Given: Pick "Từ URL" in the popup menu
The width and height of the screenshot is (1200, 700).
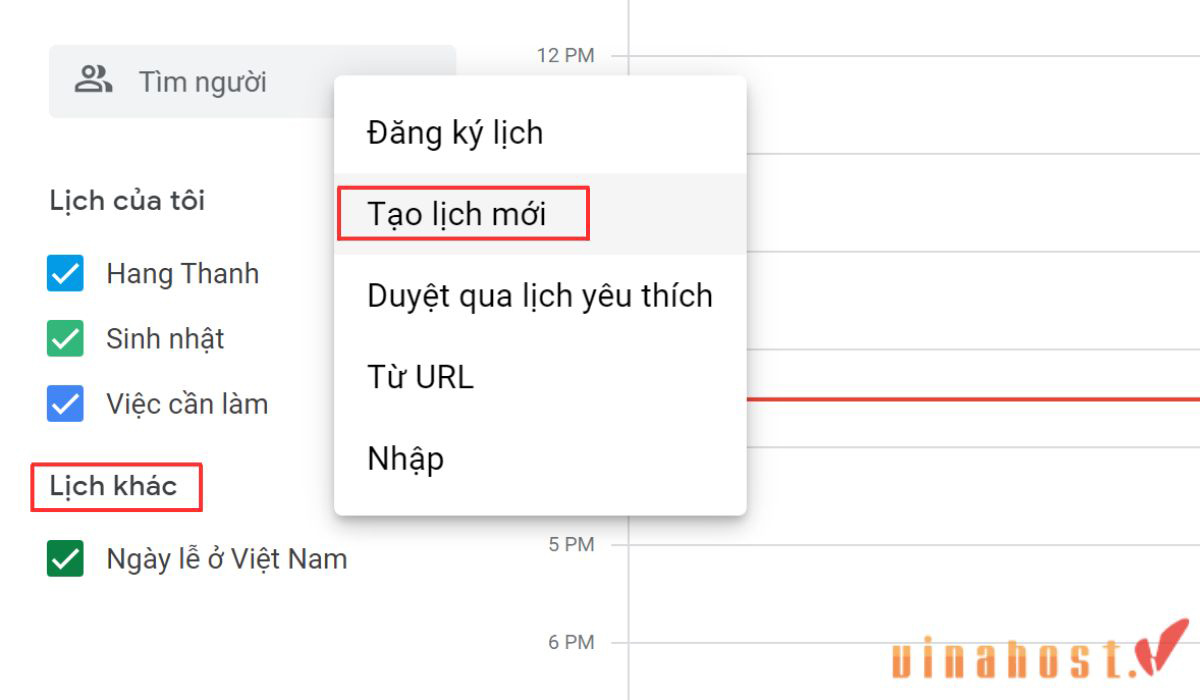Looking at the screenshot, I should pos(540,377).
